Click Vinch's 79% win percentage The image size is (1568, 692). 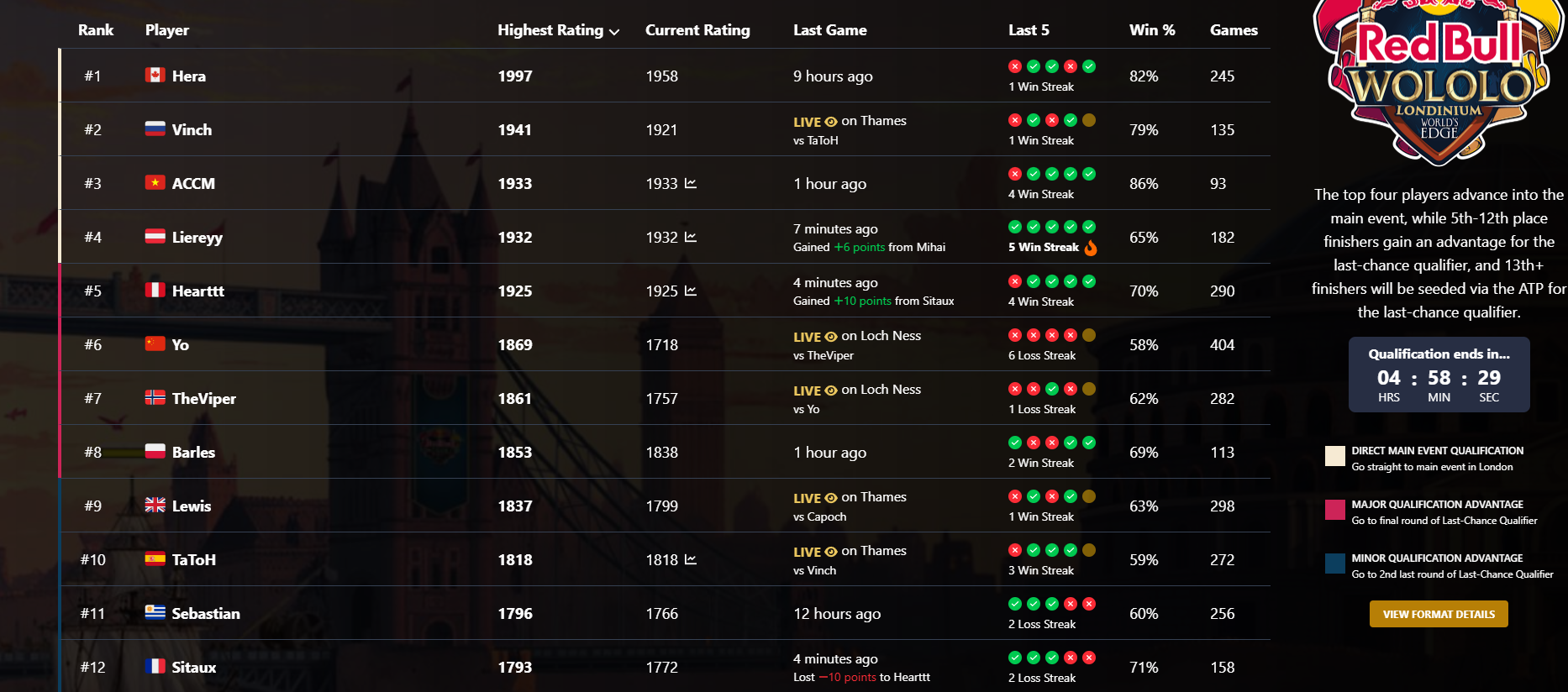pos(1144,129)
